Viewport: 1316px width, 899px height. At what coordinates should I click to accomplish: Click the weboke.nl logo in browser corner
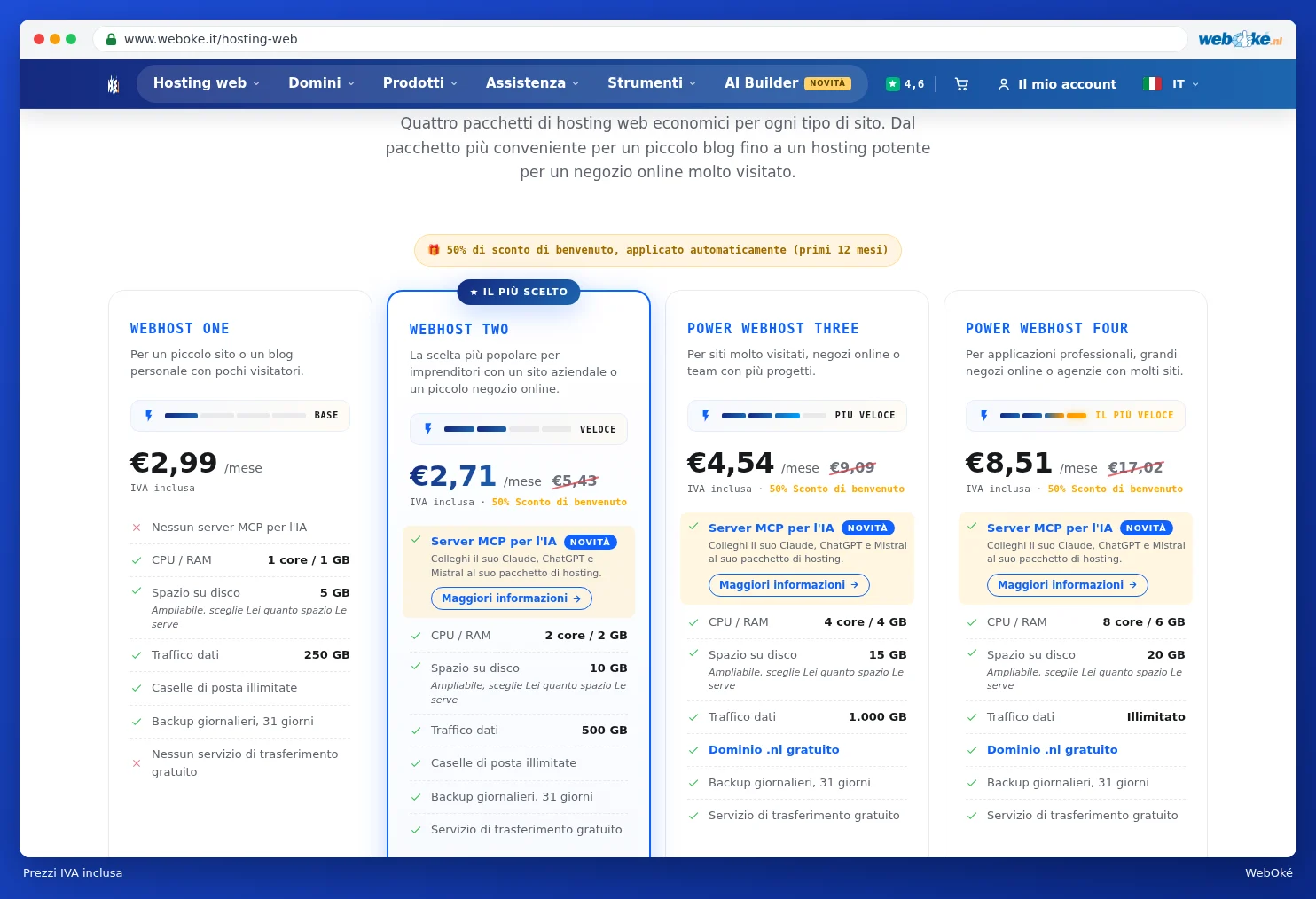click(1240, 39)
